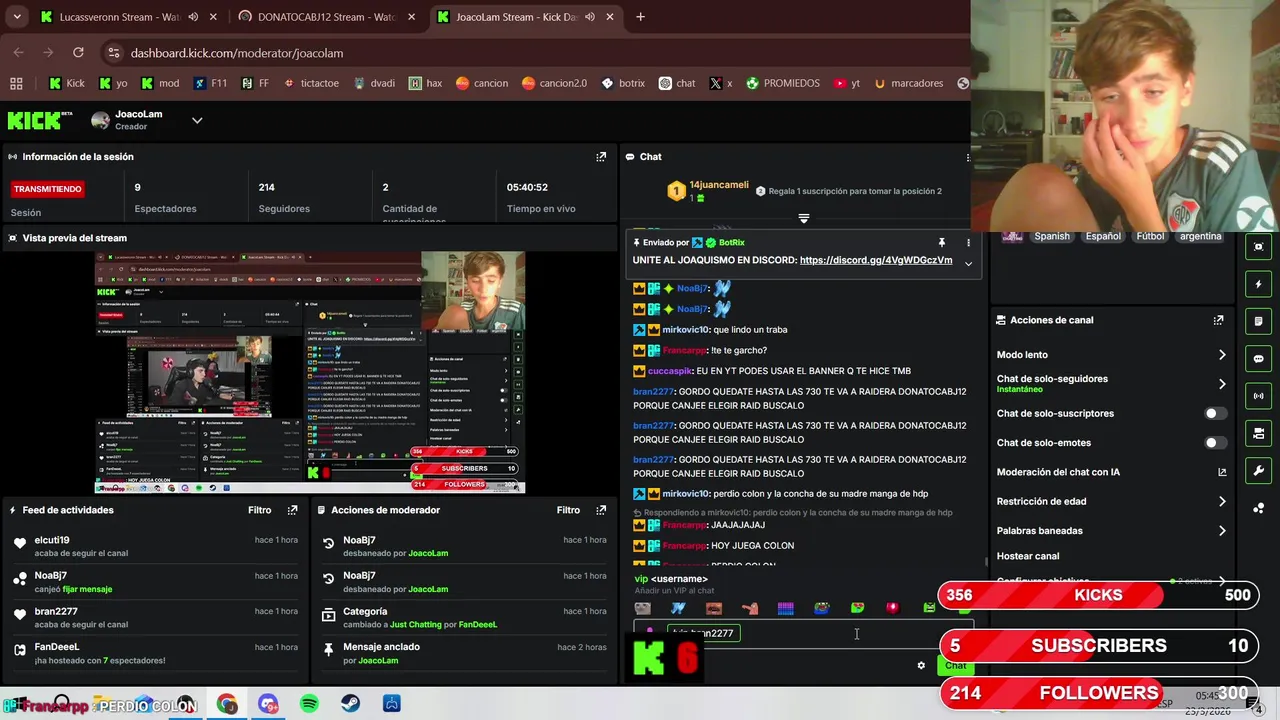This screenshot has width=1280, height=720.
Task: Open the notes sidebar icon
Action: (x=1258, y=321)
